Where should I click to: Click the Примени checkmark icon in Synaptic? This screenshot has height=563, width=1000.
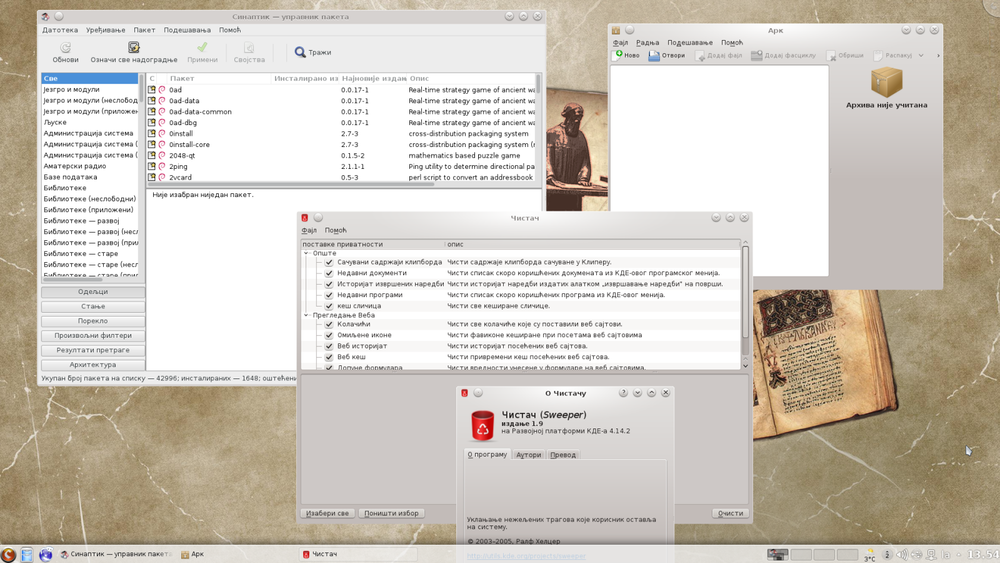[202, 47]
